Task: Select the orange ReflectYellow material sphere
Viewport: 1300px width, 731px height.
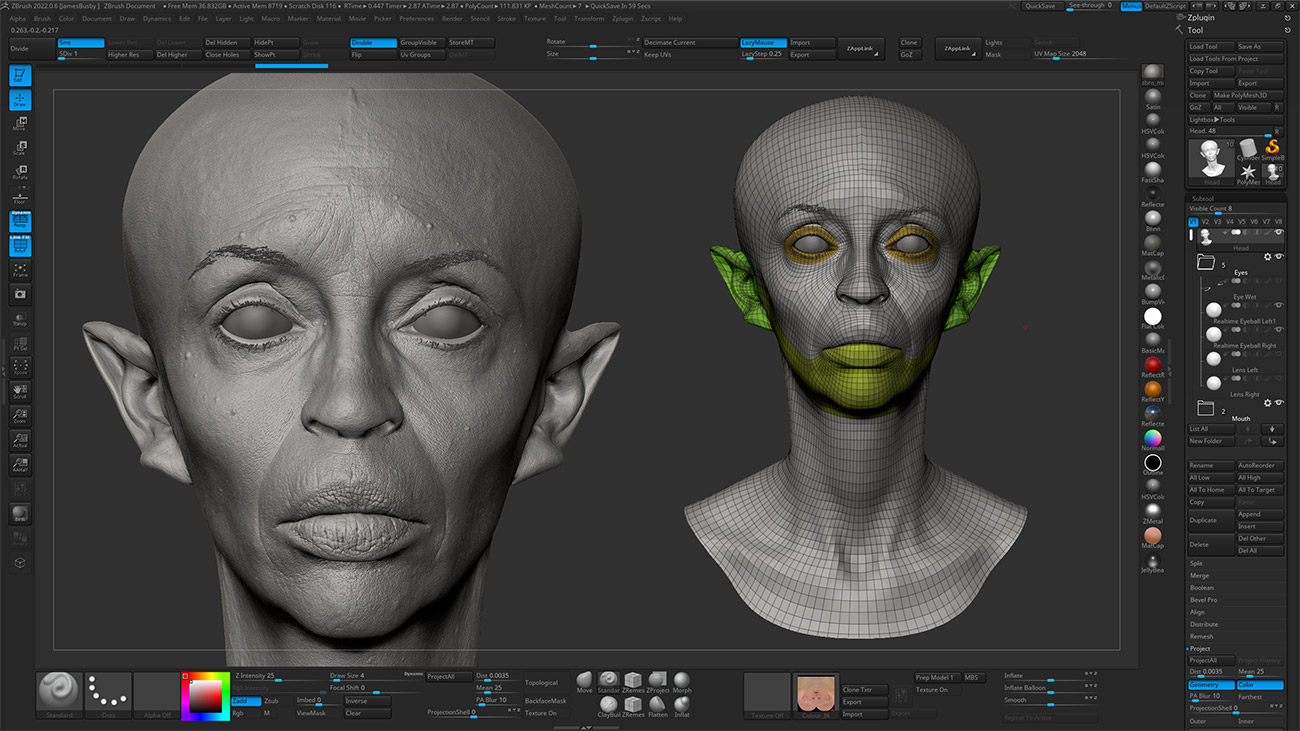Action: (1153, 389)
